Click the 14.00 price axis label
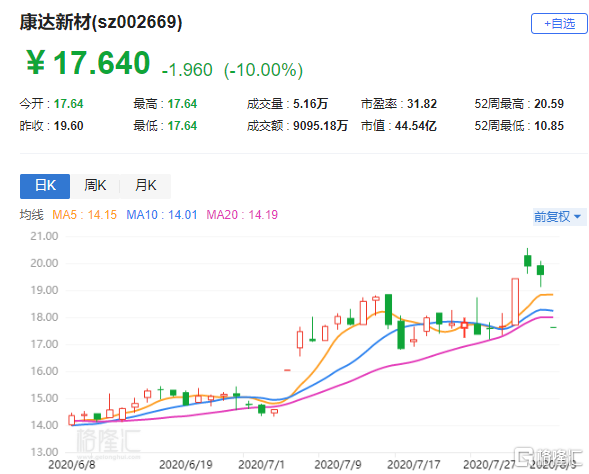Viewport: 589px width, 474px height. point(44,426)
